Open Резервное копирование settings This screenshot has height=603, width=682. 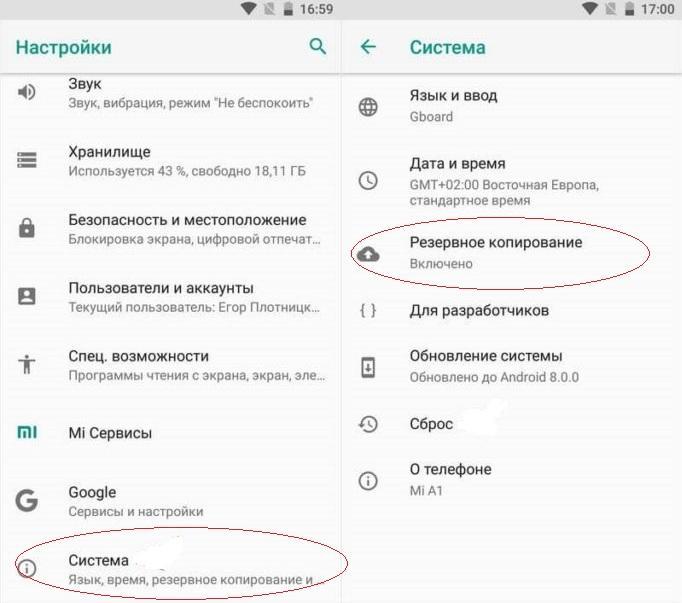512,253
